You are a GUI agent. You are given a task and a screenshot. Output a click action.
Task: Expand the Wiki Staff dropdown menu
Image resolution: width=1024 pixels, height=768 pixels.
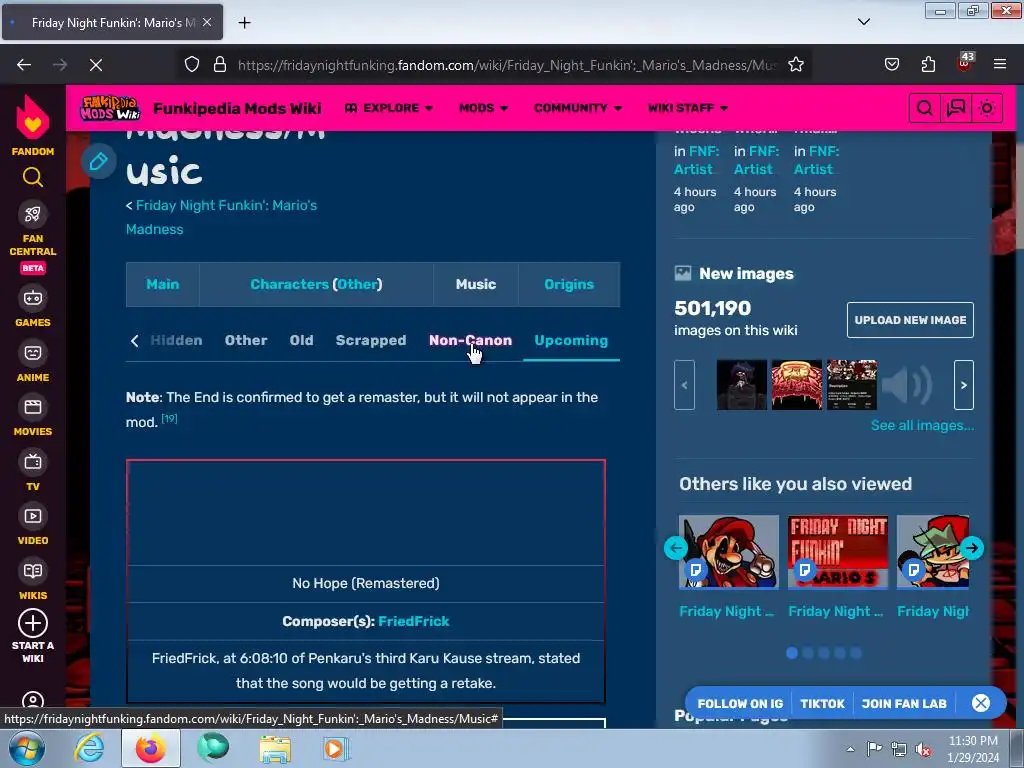pyautogui.click(x=688, y=108)
